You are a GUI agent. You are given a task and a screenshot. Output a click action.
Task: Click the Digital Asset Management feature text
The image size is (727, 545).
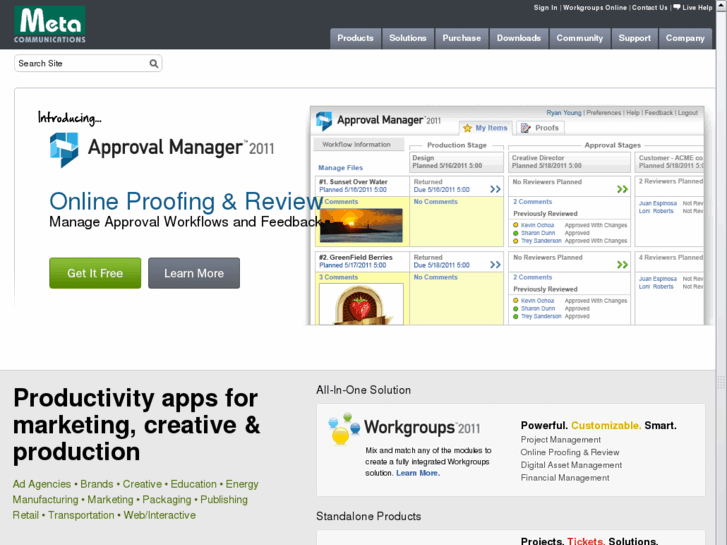[x=571, y=465]
